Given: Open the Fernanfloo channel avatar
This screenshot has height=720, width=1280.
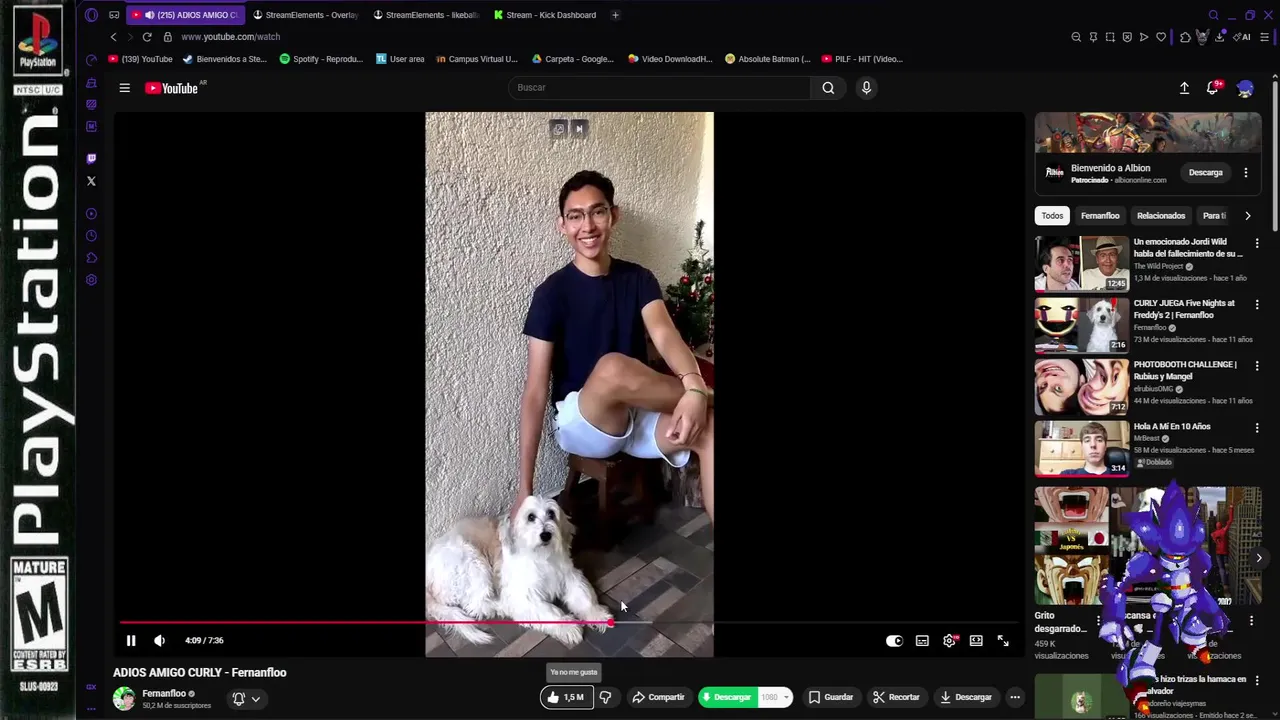Looking at the screenshot, I should coord(124,699).
